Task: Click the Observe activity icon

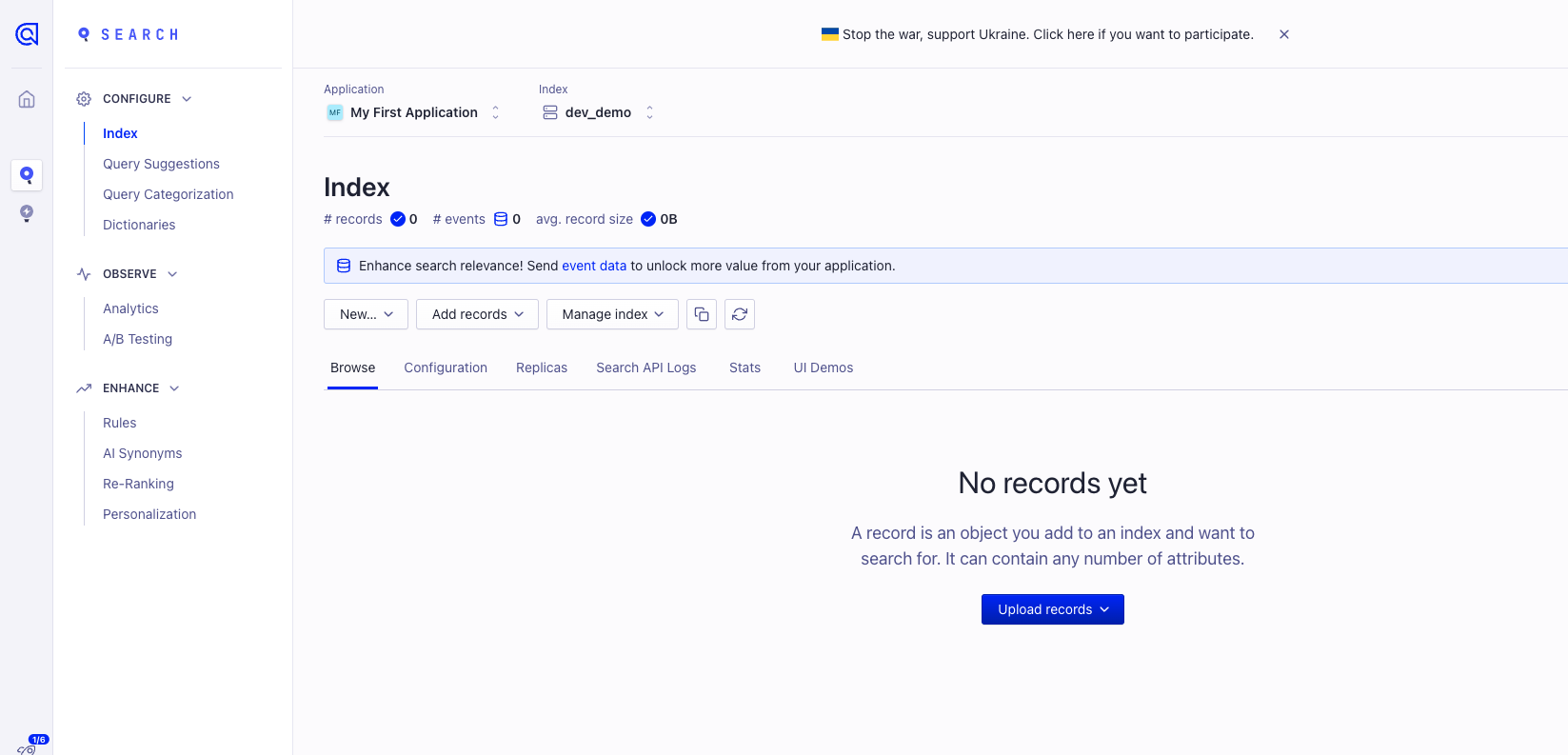Action: click(84, 274)
